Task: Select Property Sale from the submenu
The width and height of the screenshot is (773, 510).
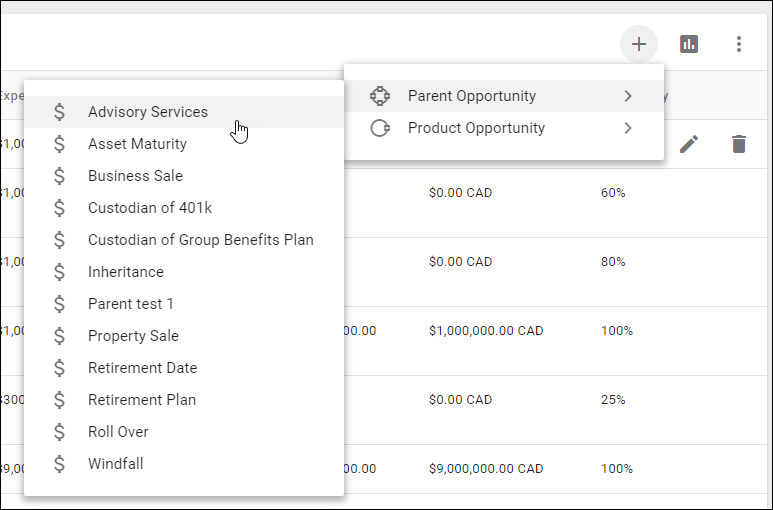Action: coord(133,336)
